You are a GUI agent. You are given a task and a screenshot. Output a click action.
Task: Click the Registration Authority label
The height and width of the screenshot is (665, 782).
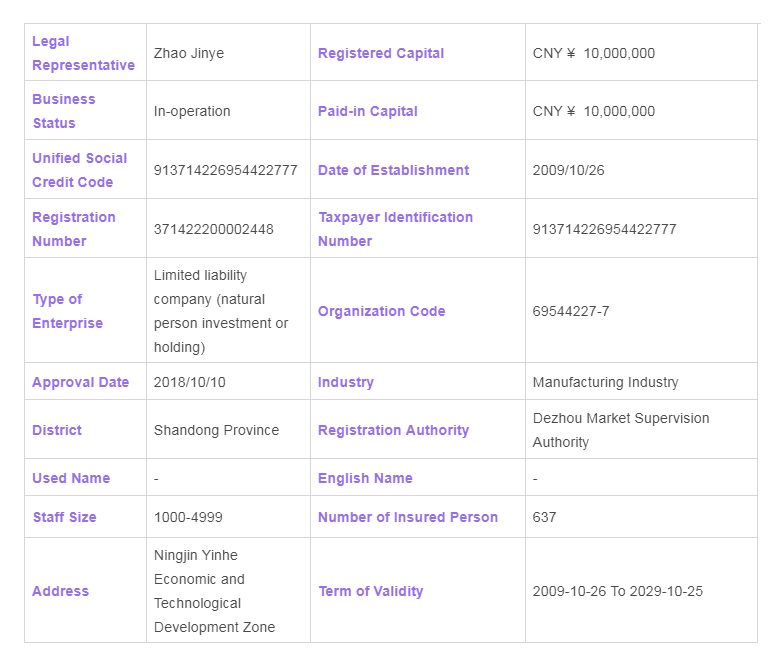(393, 430)
